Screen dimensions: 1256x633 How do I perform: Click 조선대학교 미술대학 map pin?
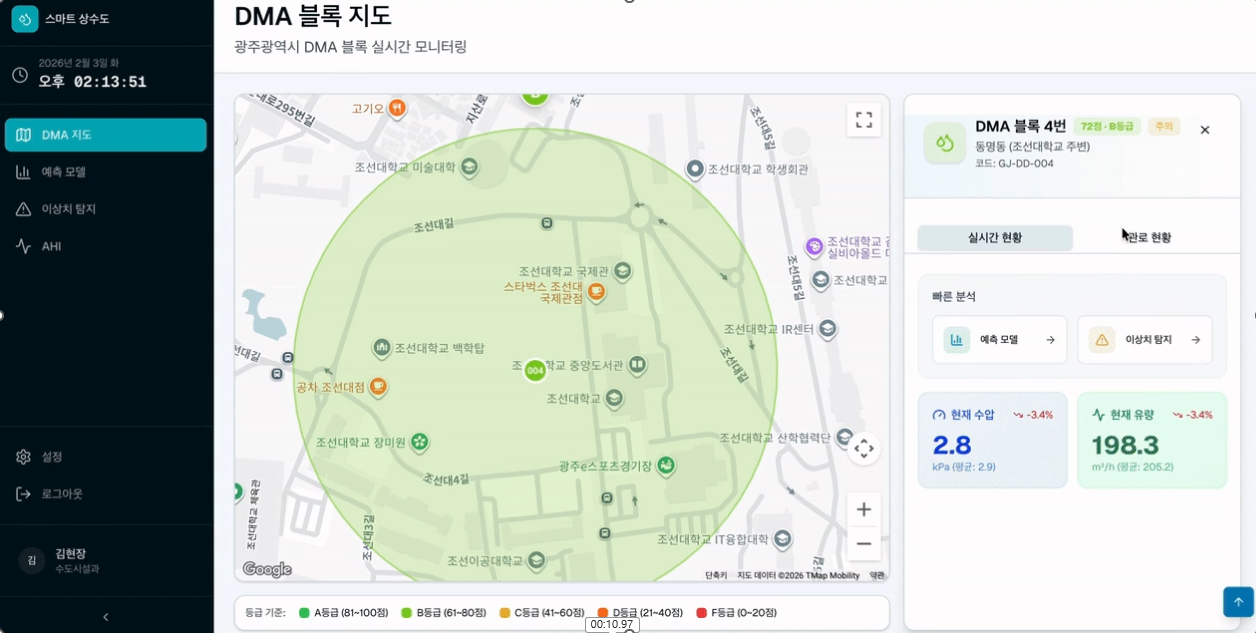point(469,166)
